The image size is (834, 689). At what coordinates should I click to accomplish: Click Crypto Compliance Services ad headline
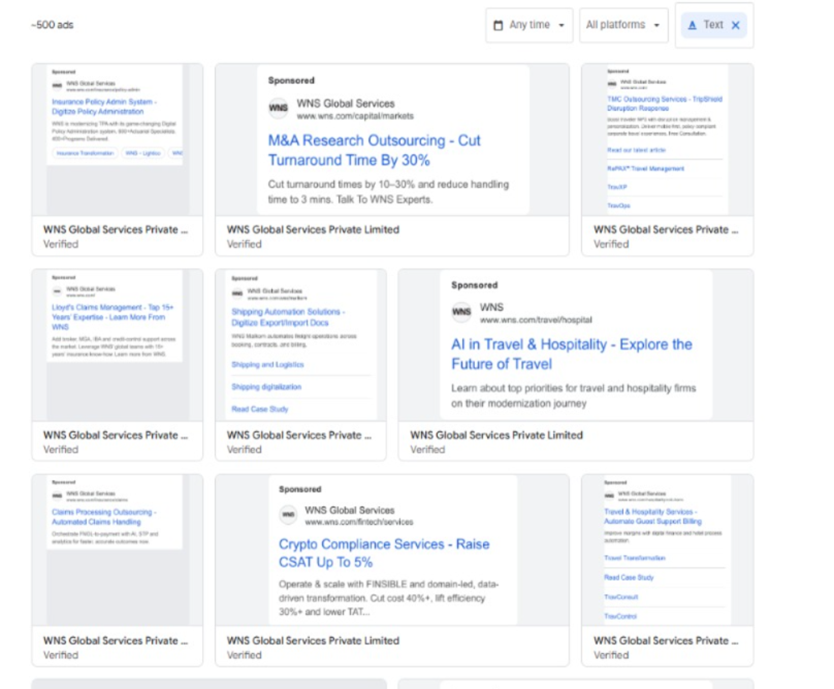384,553
